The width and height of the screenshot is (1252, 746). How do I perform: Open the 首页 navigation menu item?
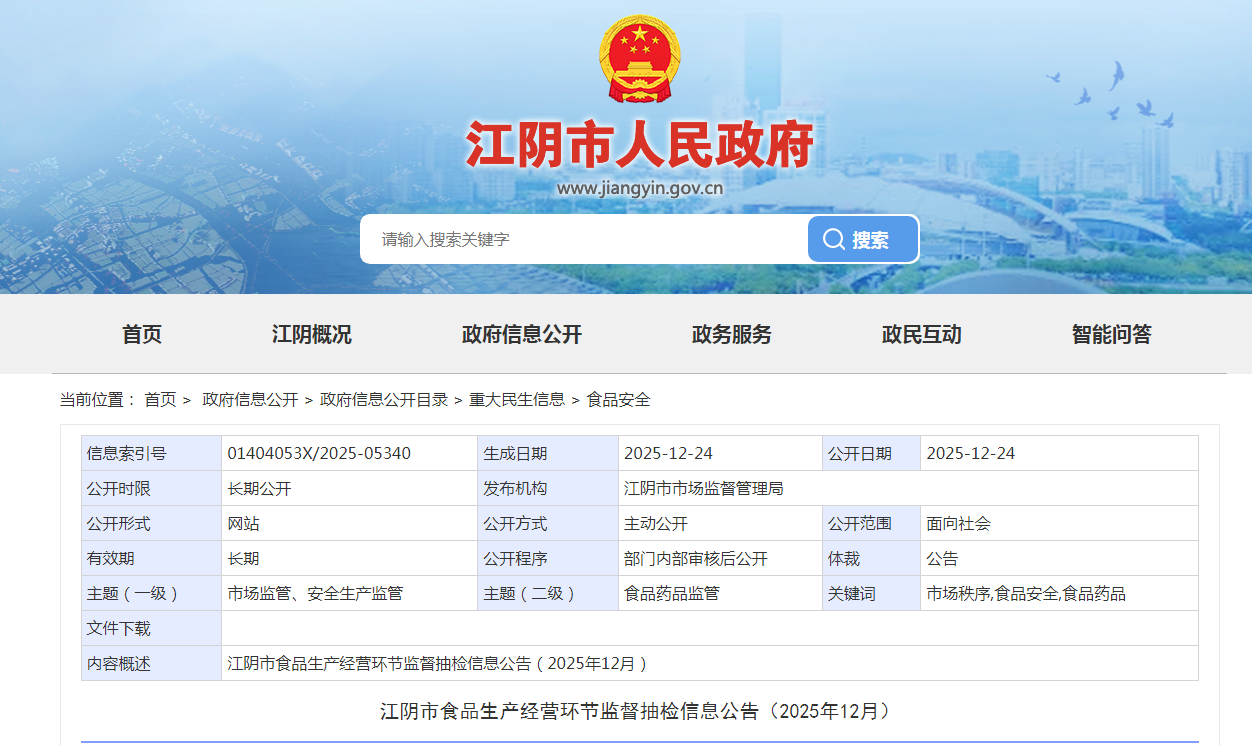pyautogui.click(x=142, y=334)
